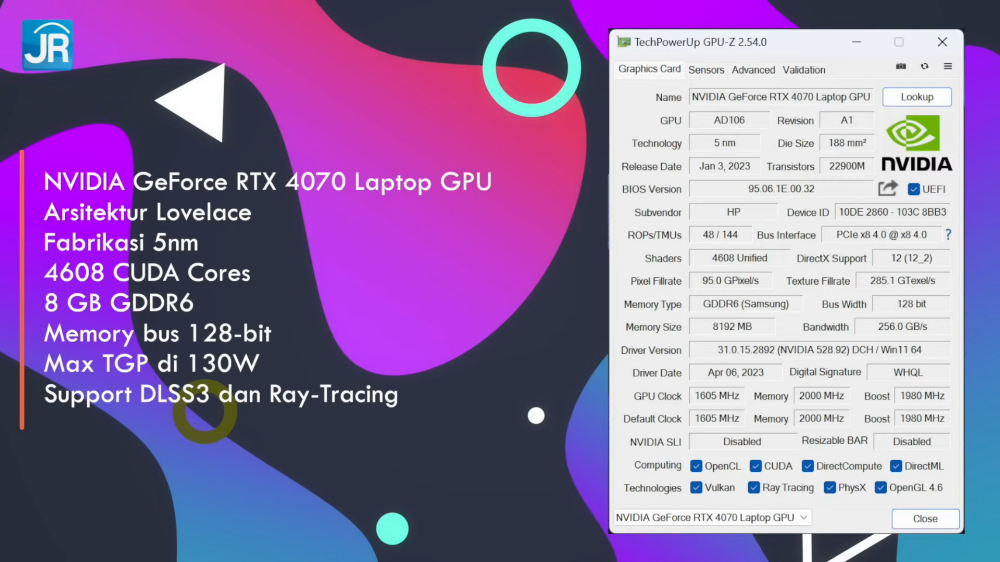Click the NVIDIA SLI field showing Disabled
Image resolution: width=1000 pixels, height=562 pixels.
742,441
